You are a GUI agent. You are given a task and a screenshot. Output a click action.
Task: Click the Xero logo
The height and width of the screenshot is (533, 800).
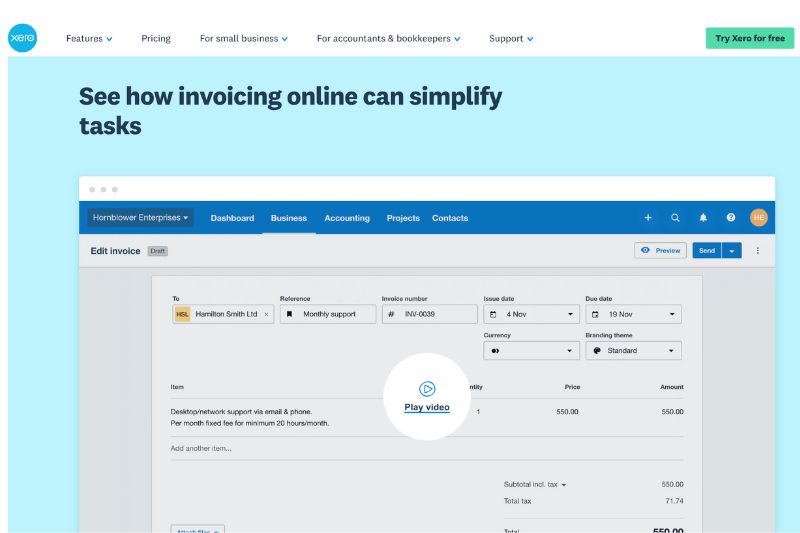coord(22,38)
